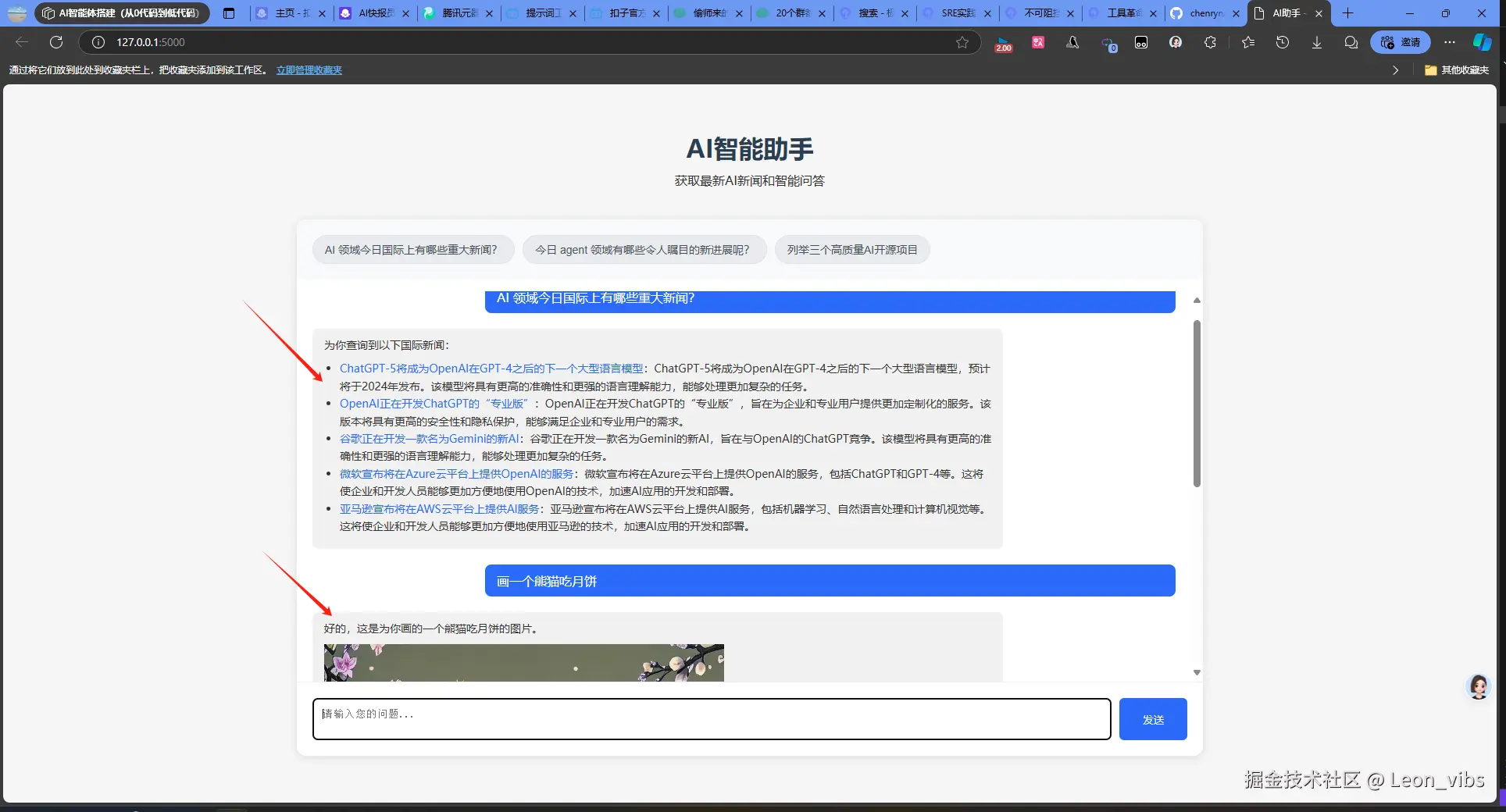Open the Favorites star icon in toolbar
Viewport: 1506px width, 812px height.
[x=1247, y=42]
